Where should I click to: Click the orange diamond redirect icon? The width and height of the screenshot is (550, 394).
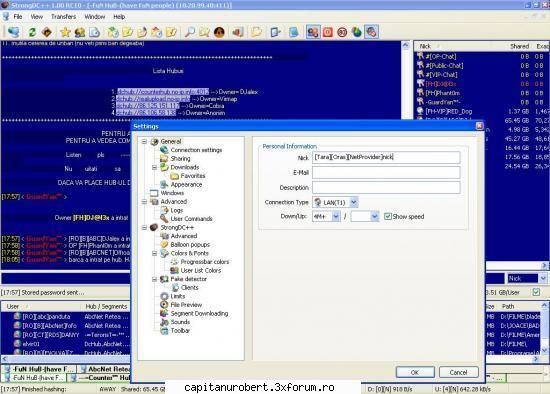[x=47, y=32]
